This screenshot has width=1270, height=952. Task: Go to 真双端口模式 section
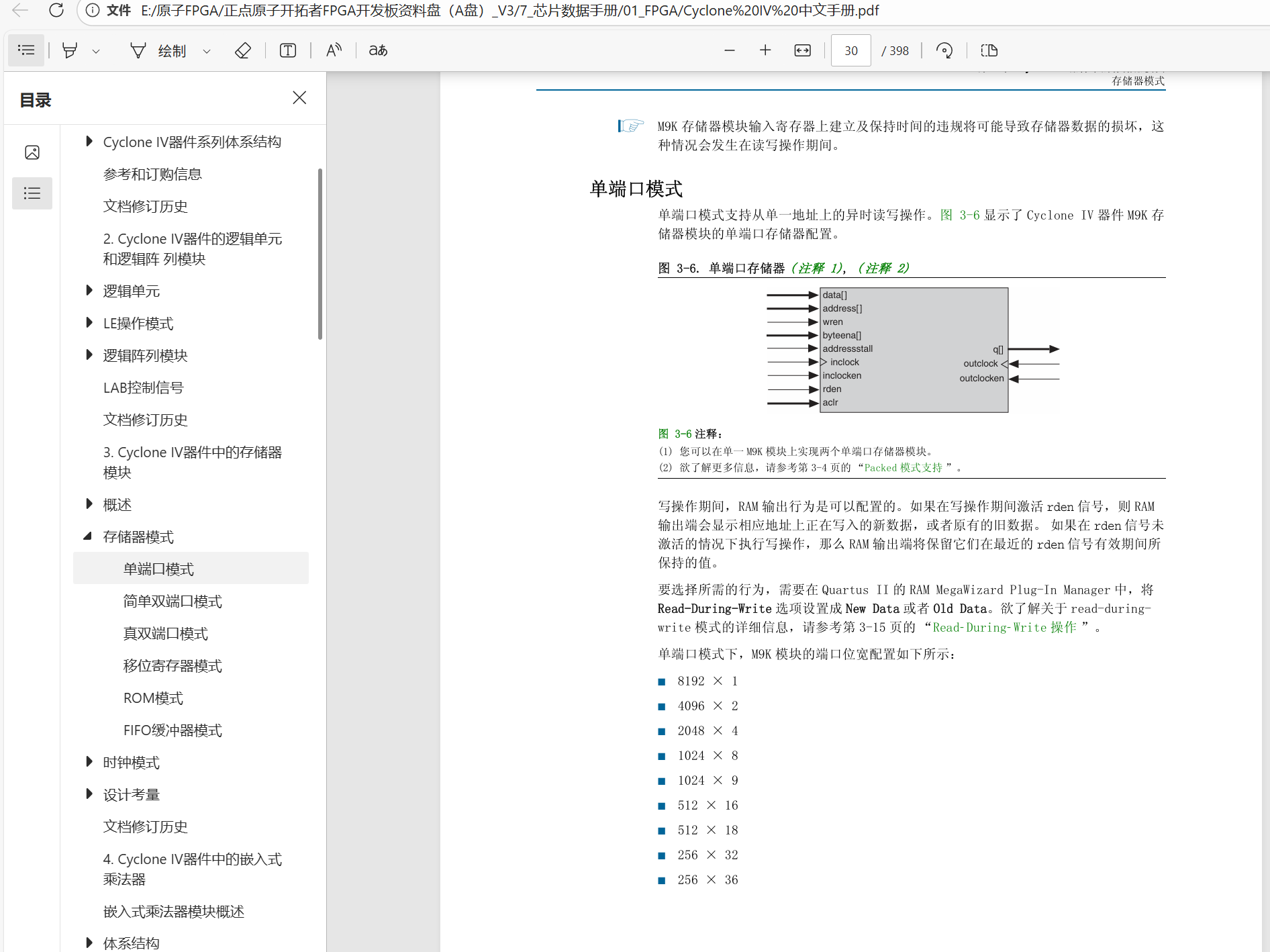pyautogui.click(x=166, y=634)
